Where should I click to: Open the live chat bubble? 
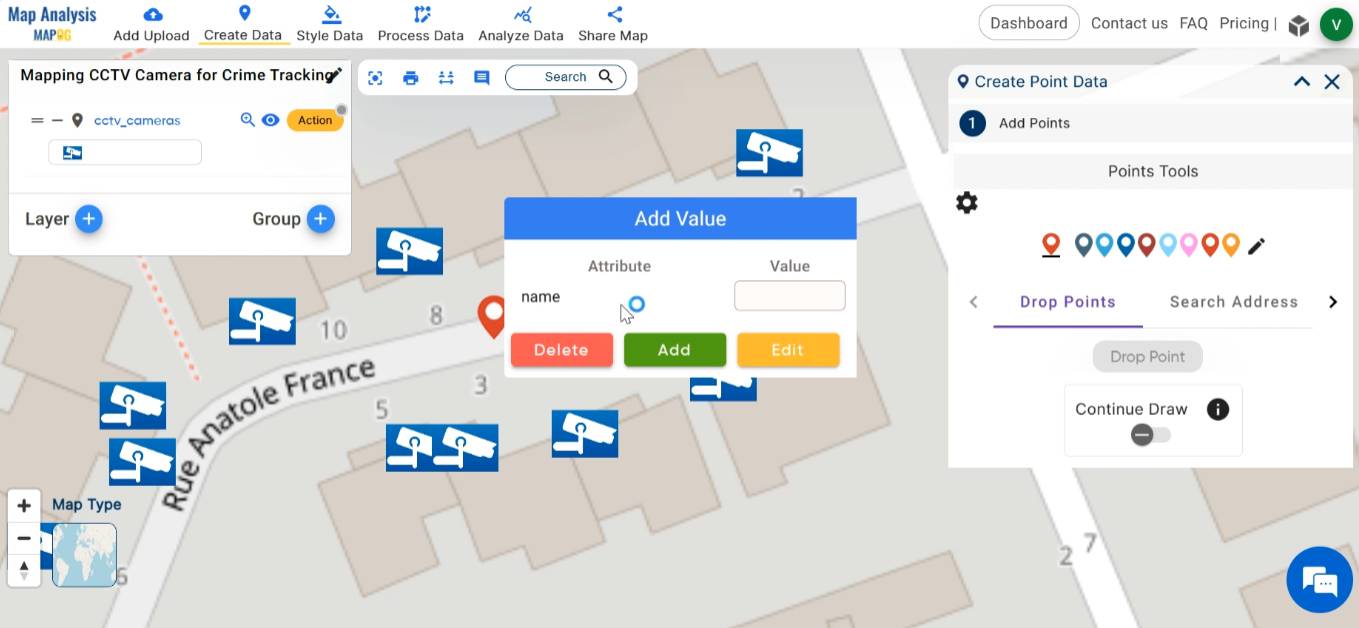(1320, 580)
